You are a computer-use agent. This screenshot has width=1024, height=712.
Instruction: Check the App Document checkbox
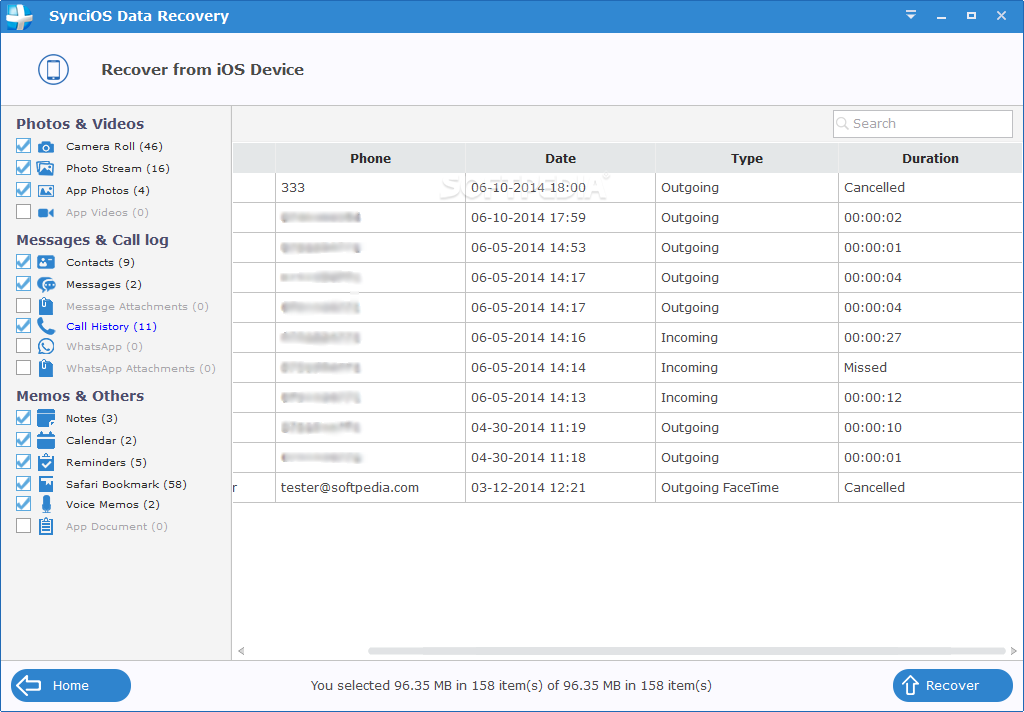pos(24,526)
